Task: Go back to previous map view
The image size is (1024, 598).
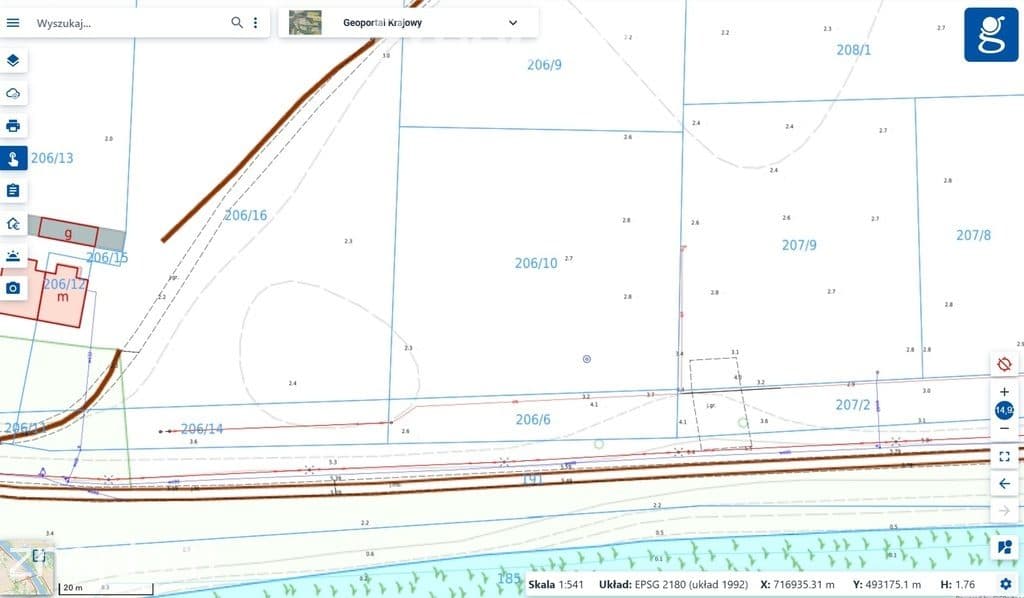Action: point(1004,484)
